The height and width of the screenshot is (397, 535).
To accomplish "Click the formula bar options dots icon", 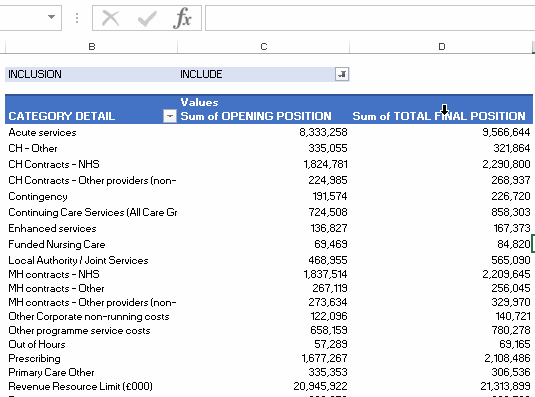I will point(77,18).
